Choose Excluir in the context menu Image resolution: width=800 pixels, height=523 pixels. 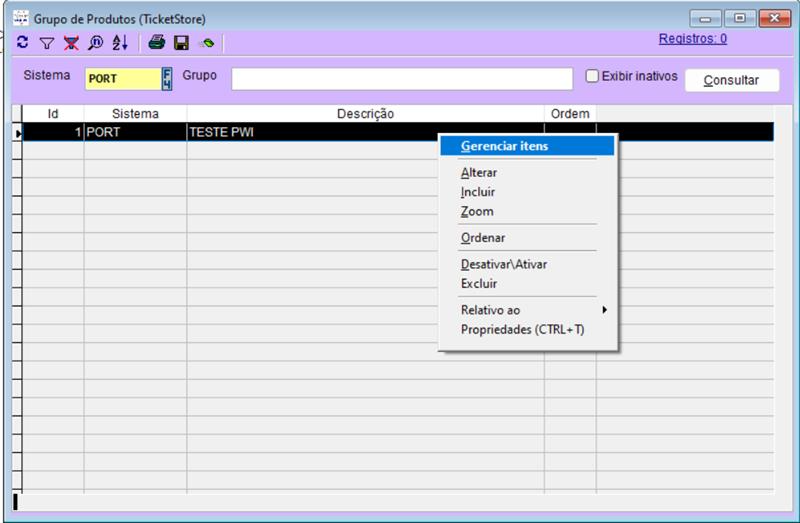(x=479, y=284)
